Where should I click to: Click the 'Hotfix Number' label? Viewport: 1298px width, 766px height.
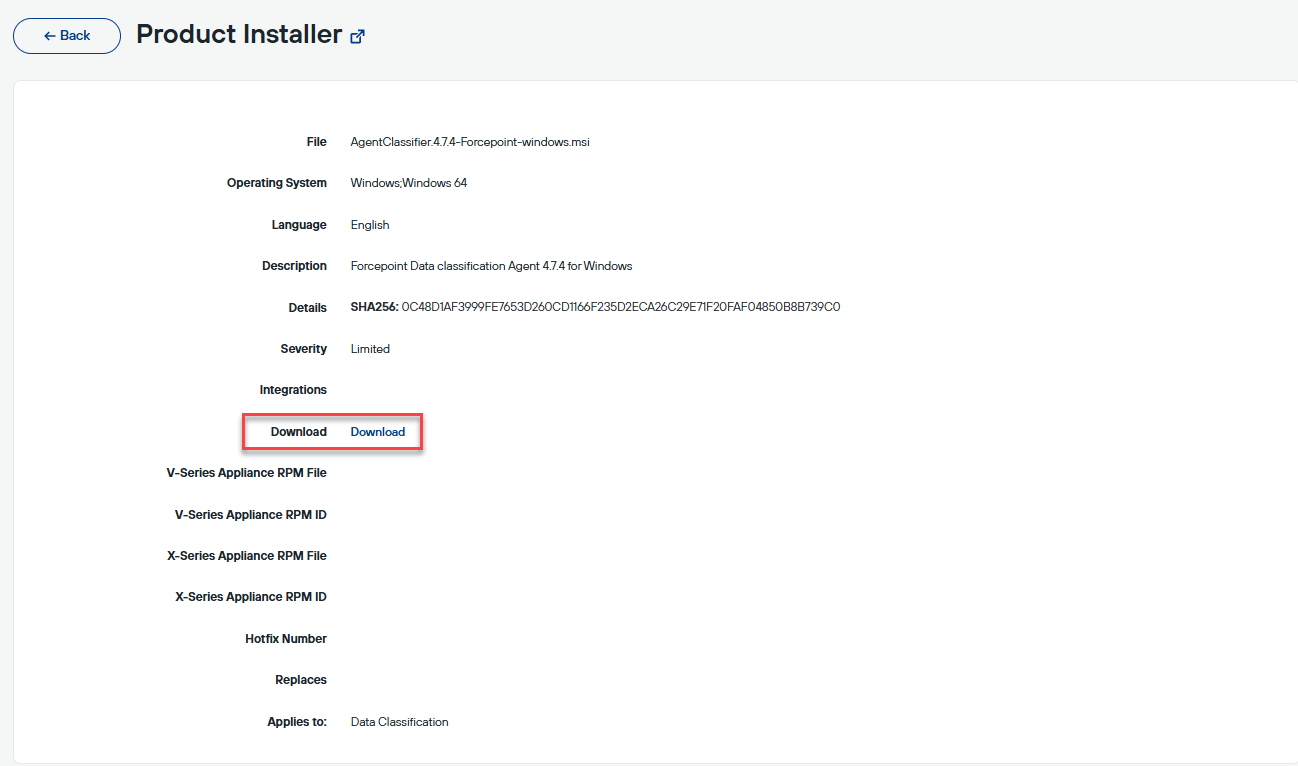286,639
